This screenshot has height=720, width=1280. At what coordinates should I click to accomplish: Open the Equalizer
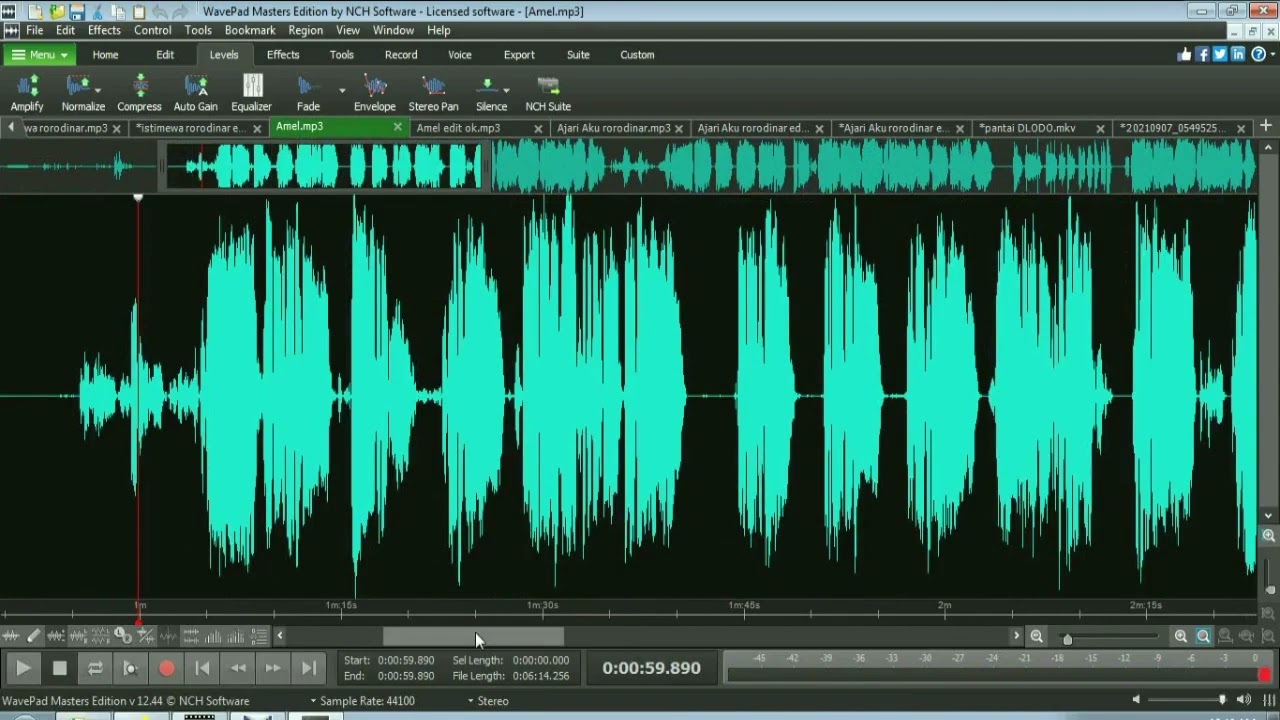(252, 93)
